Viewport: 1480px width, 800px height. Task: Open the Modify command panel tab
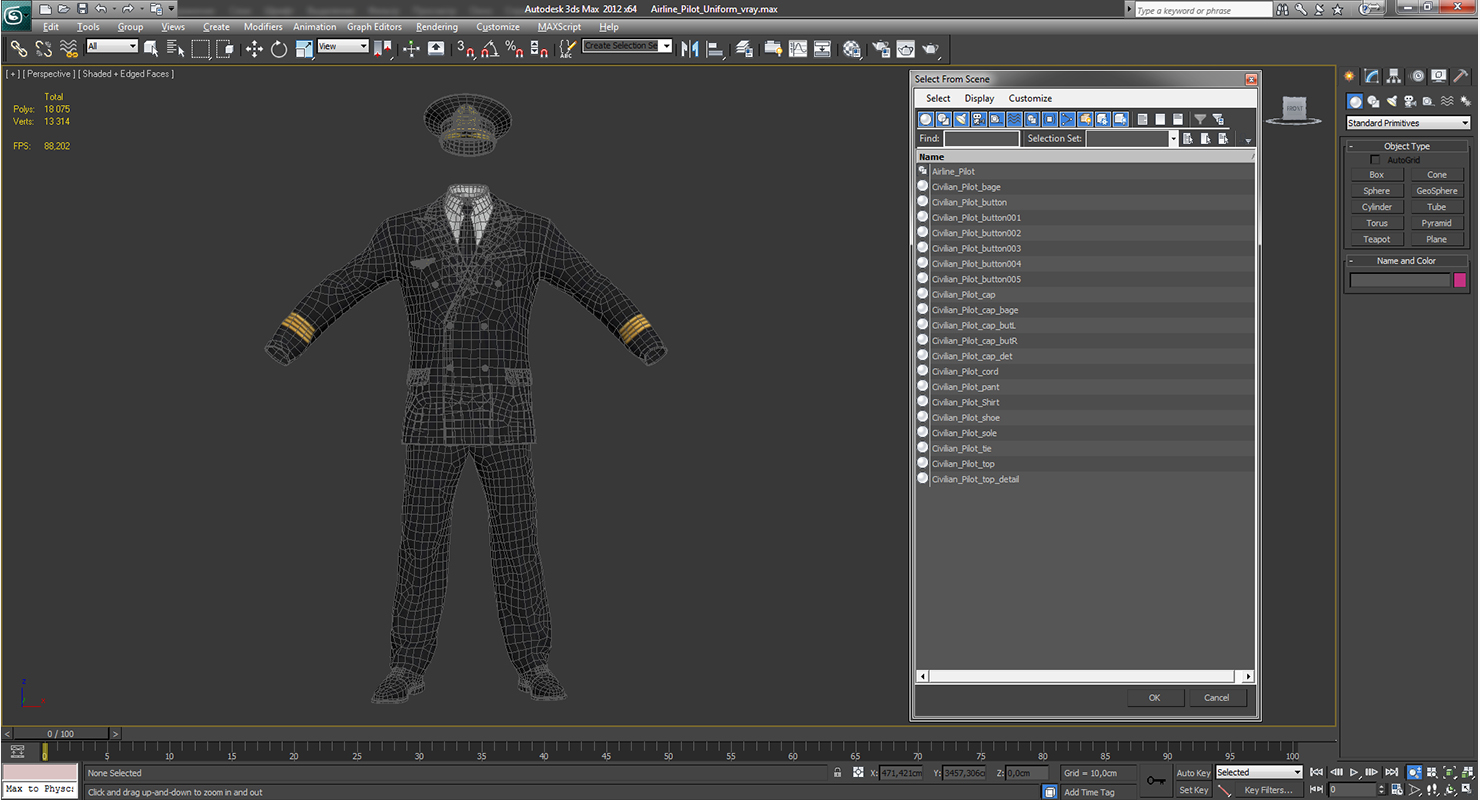pos(1373,76)
